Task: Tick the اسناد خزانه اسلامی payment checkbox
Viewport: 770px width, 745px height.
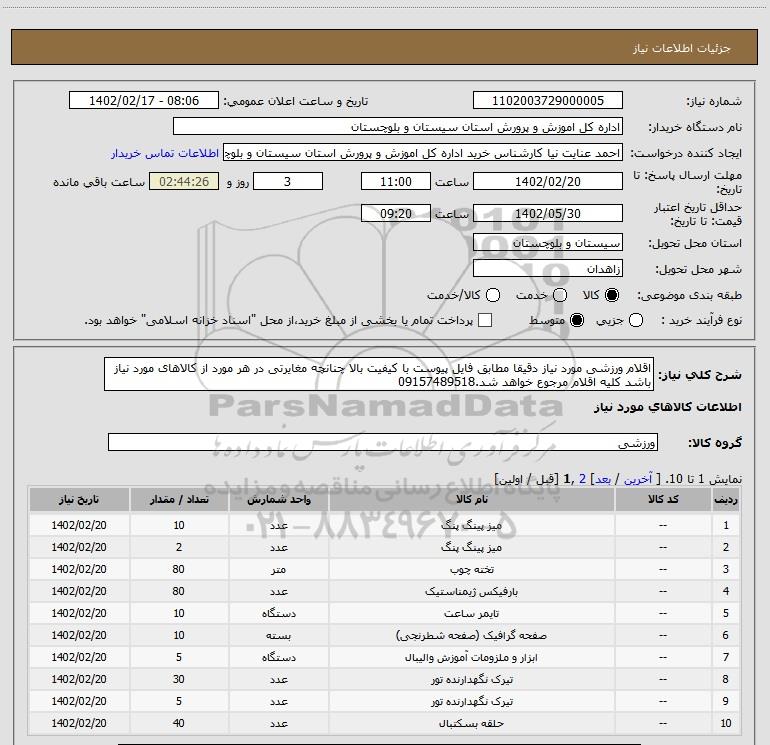Action: click(485, 320)
